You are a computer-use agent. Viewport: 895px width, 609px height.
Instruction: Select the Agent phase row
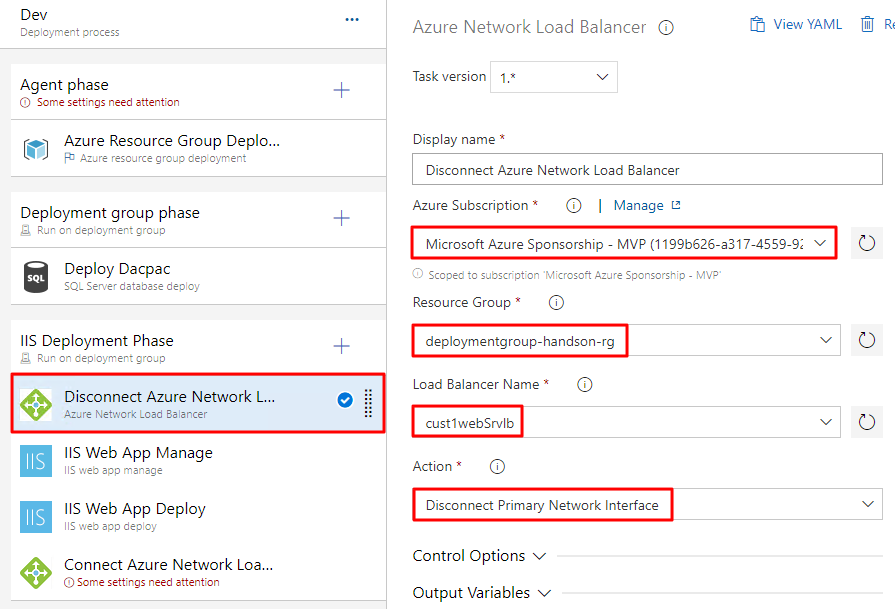coord(198,92)
